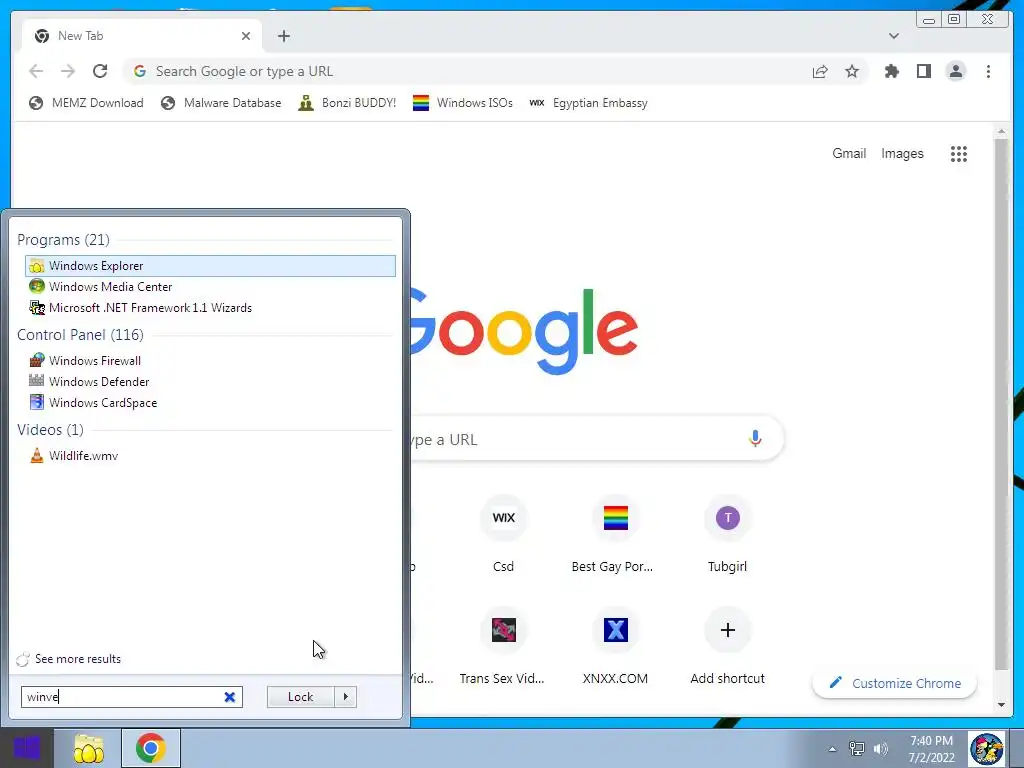Switch to Chrome on the taskbar
The height and width of the screenshot is (768, 1024).
pos(151,748)
